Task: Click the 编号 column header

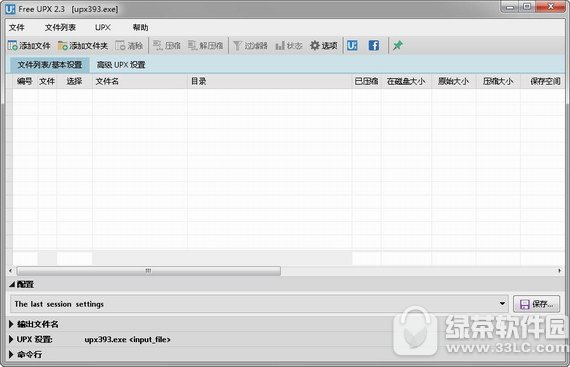Action: (25, 81)
